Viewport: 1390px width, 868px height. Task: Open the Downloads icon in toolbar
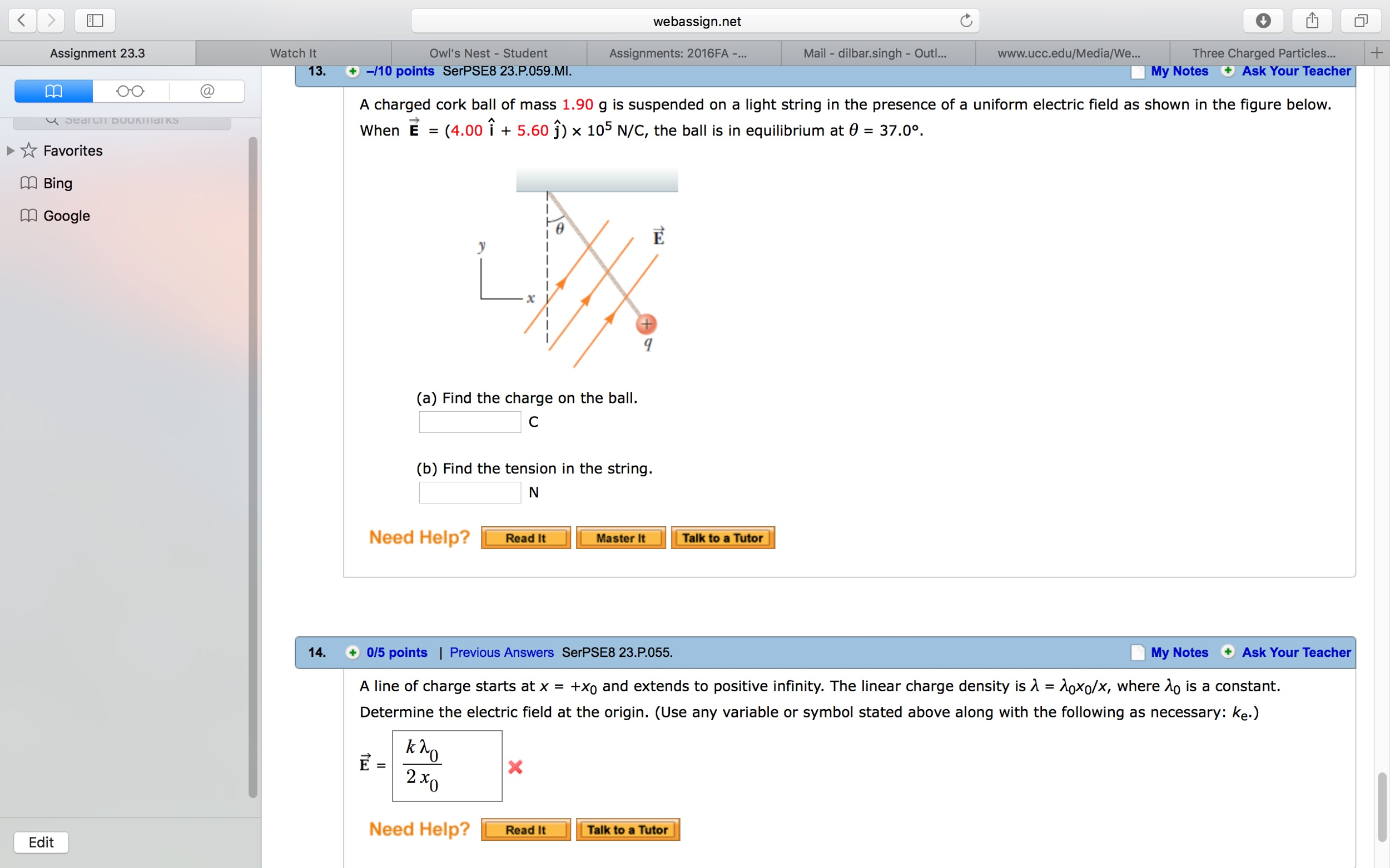tap(1263, 21)
